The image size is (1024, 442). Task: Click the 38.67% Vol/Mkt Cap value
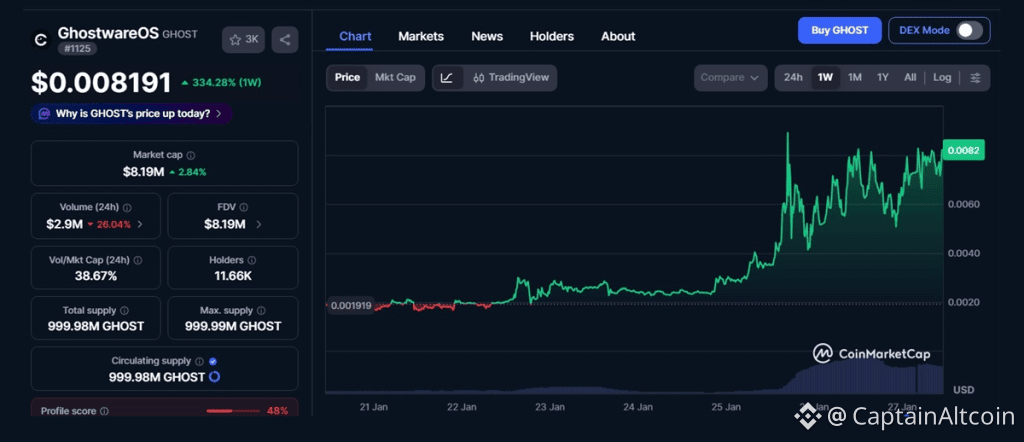[96, 276]
